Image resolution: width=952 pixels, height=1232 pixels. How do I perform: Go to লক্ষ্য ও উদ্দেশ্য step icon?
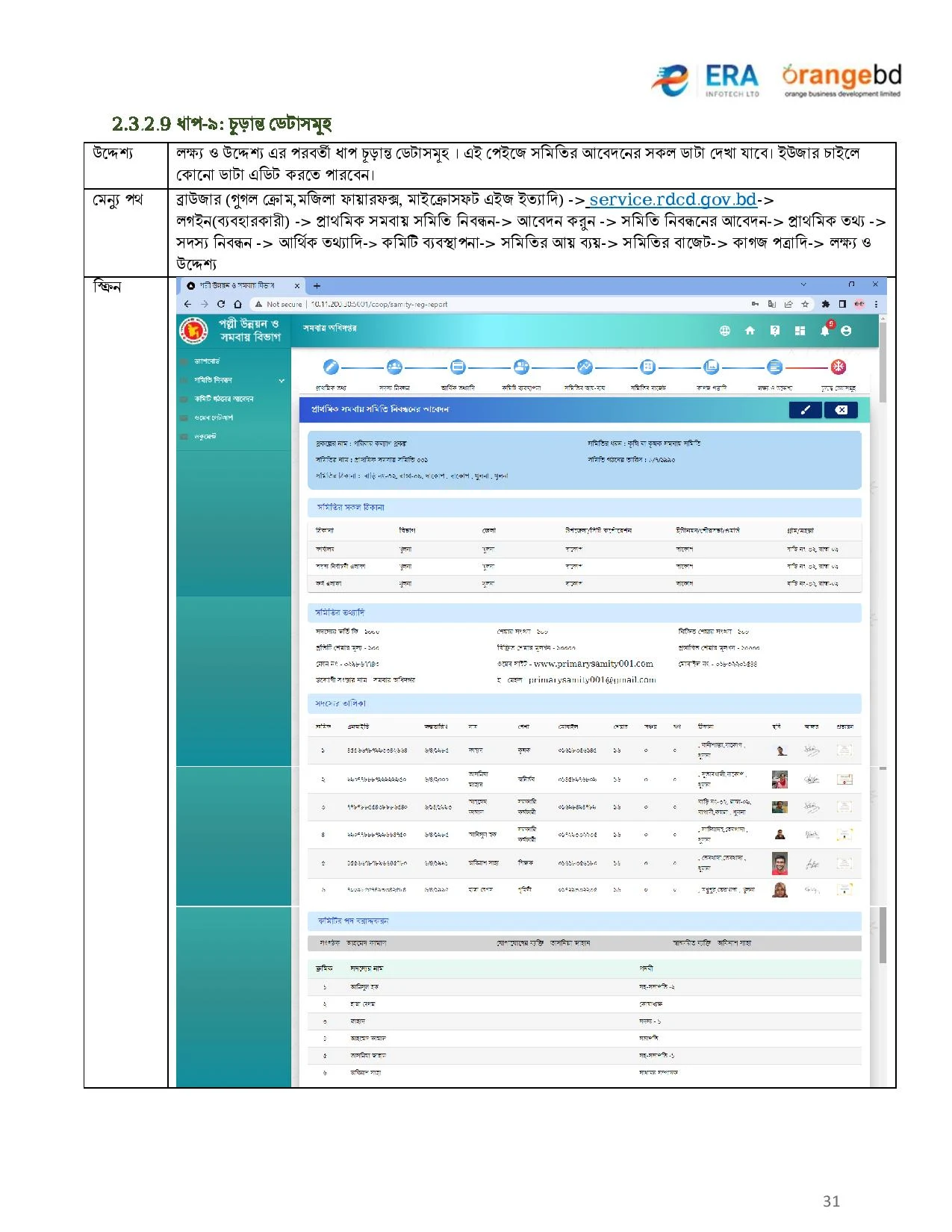pyautogui.click(x=775, y=367)
